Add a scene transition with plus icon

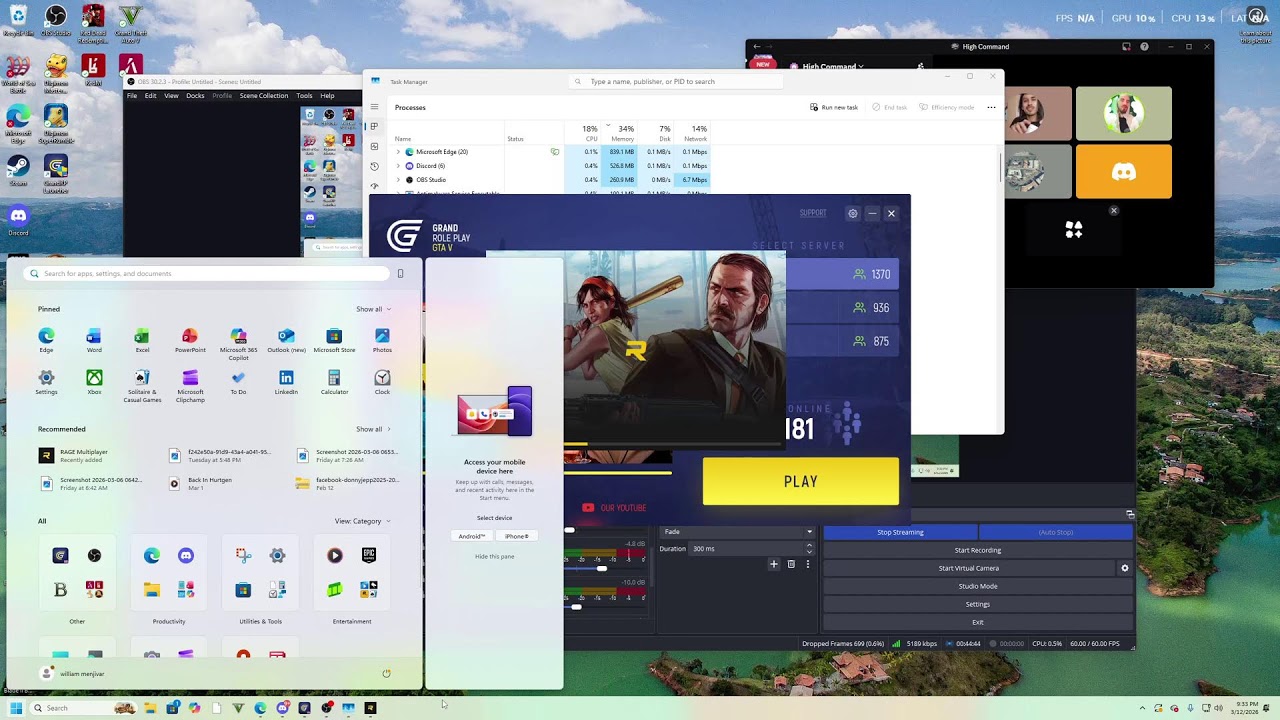coord(773,564)
